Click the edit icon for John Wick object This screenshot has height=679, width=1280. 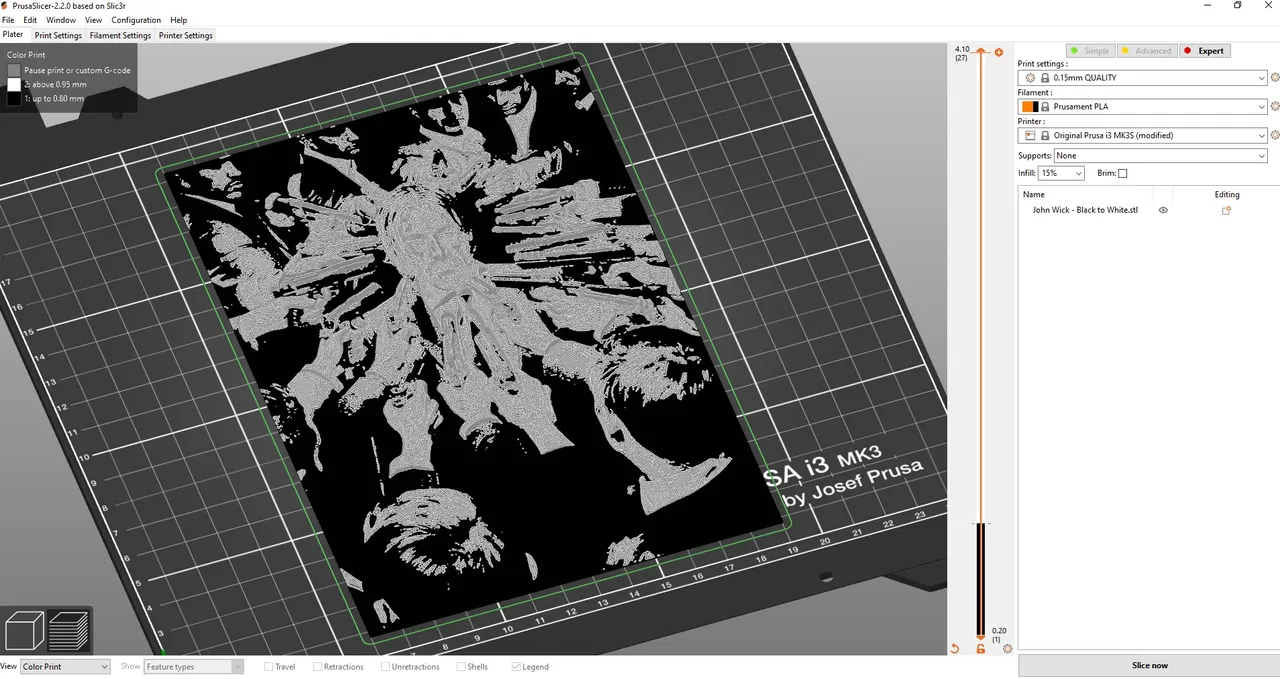click(1226, 210)
